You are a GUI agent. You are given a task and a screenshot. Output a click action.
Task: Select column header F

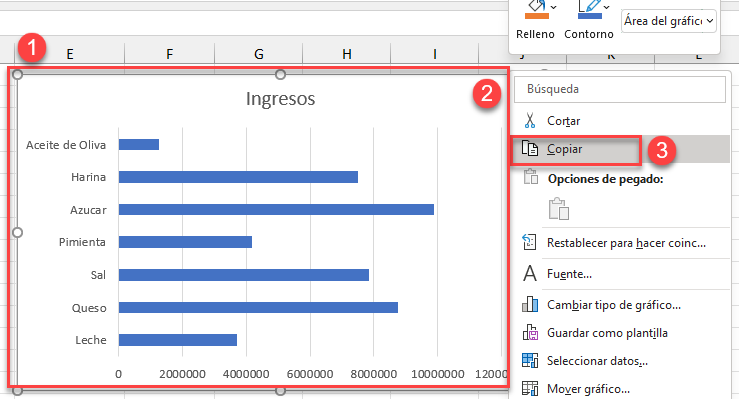[x=169, y=54]
